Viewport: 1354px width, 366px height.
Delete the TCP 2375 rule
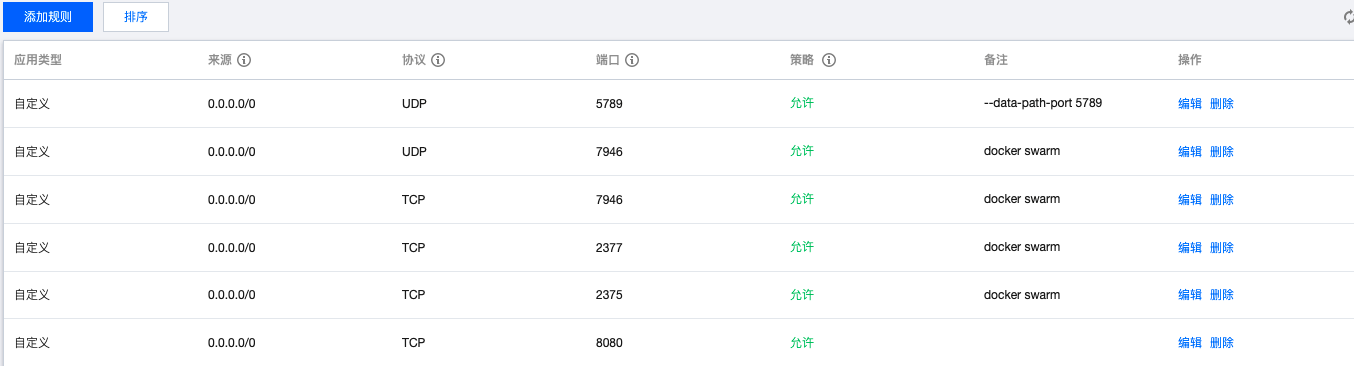[x=1222, y=295]
